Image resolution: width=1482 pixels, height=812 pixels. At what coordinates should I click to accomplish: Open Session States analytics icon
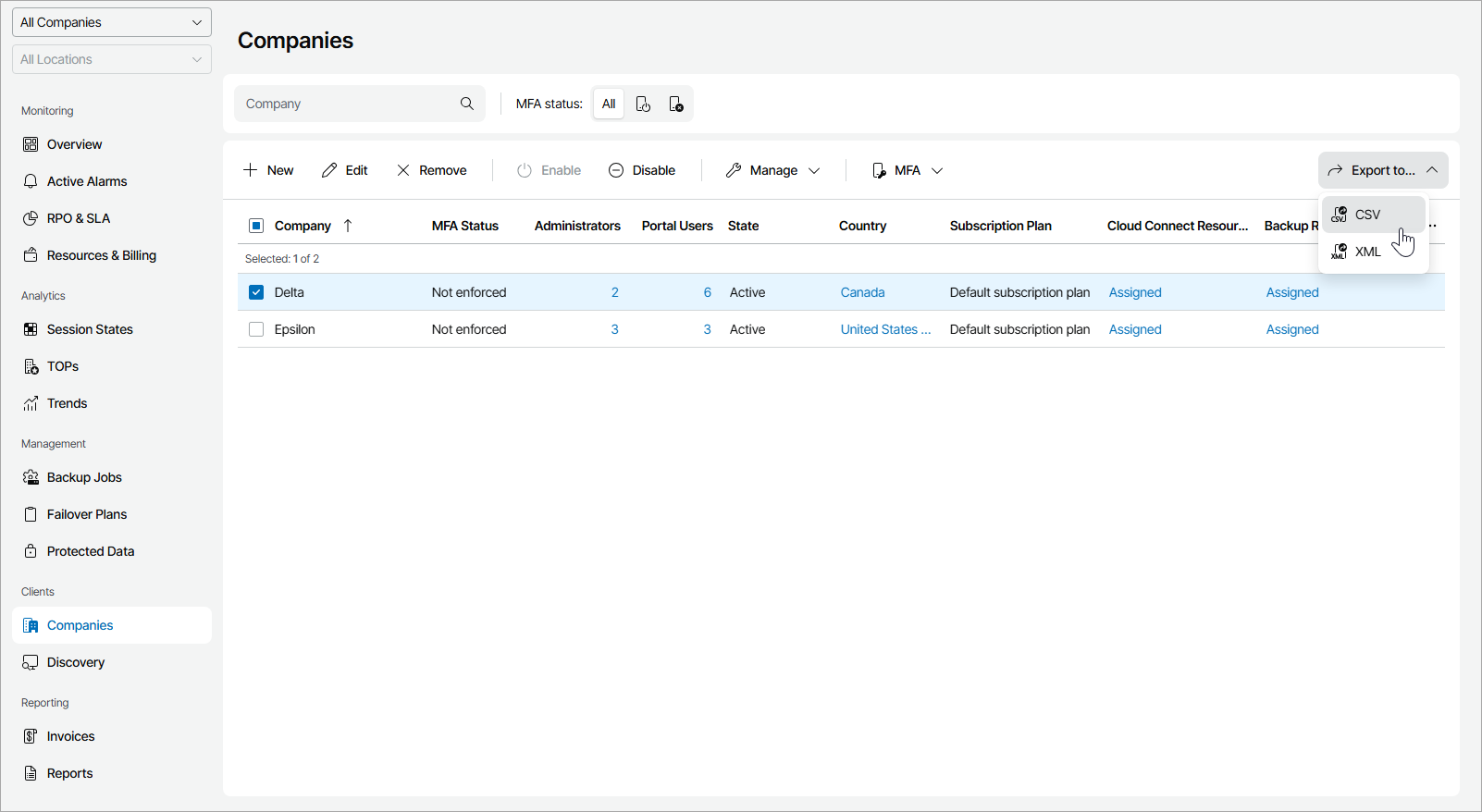(x=31, y=329)
